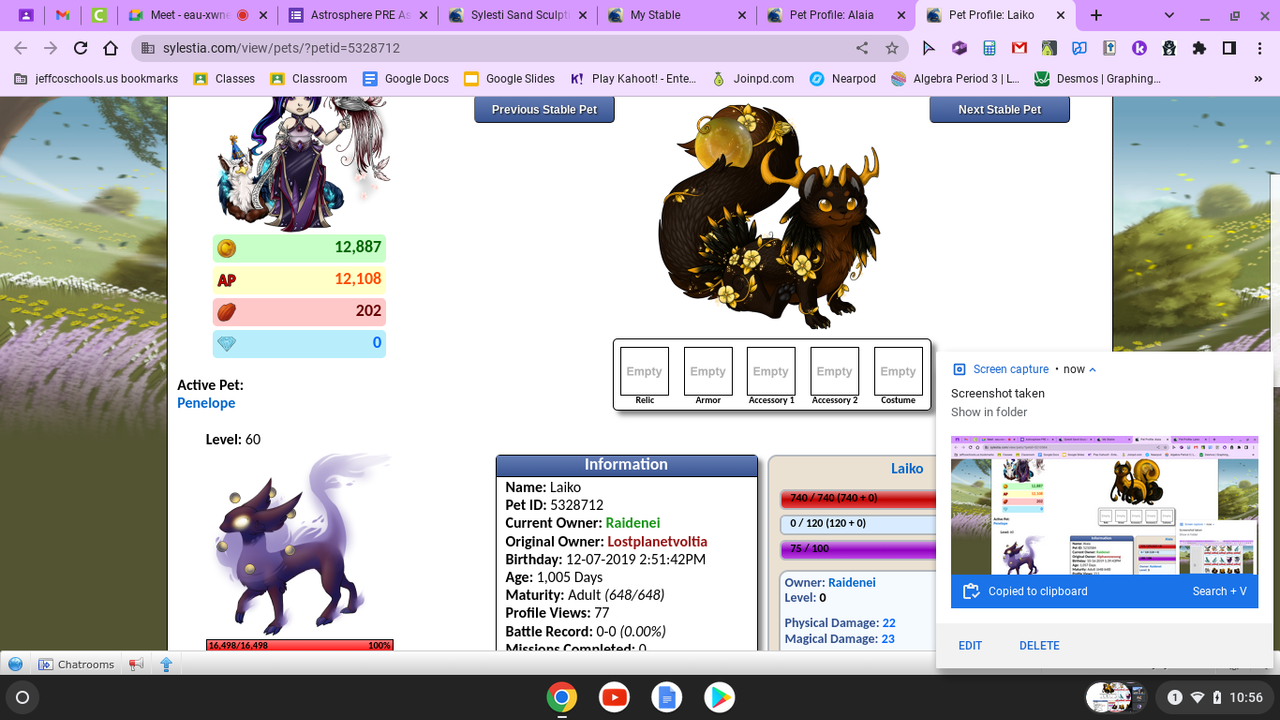Launch the Play Store from the shelf

(x=718, y=697)
